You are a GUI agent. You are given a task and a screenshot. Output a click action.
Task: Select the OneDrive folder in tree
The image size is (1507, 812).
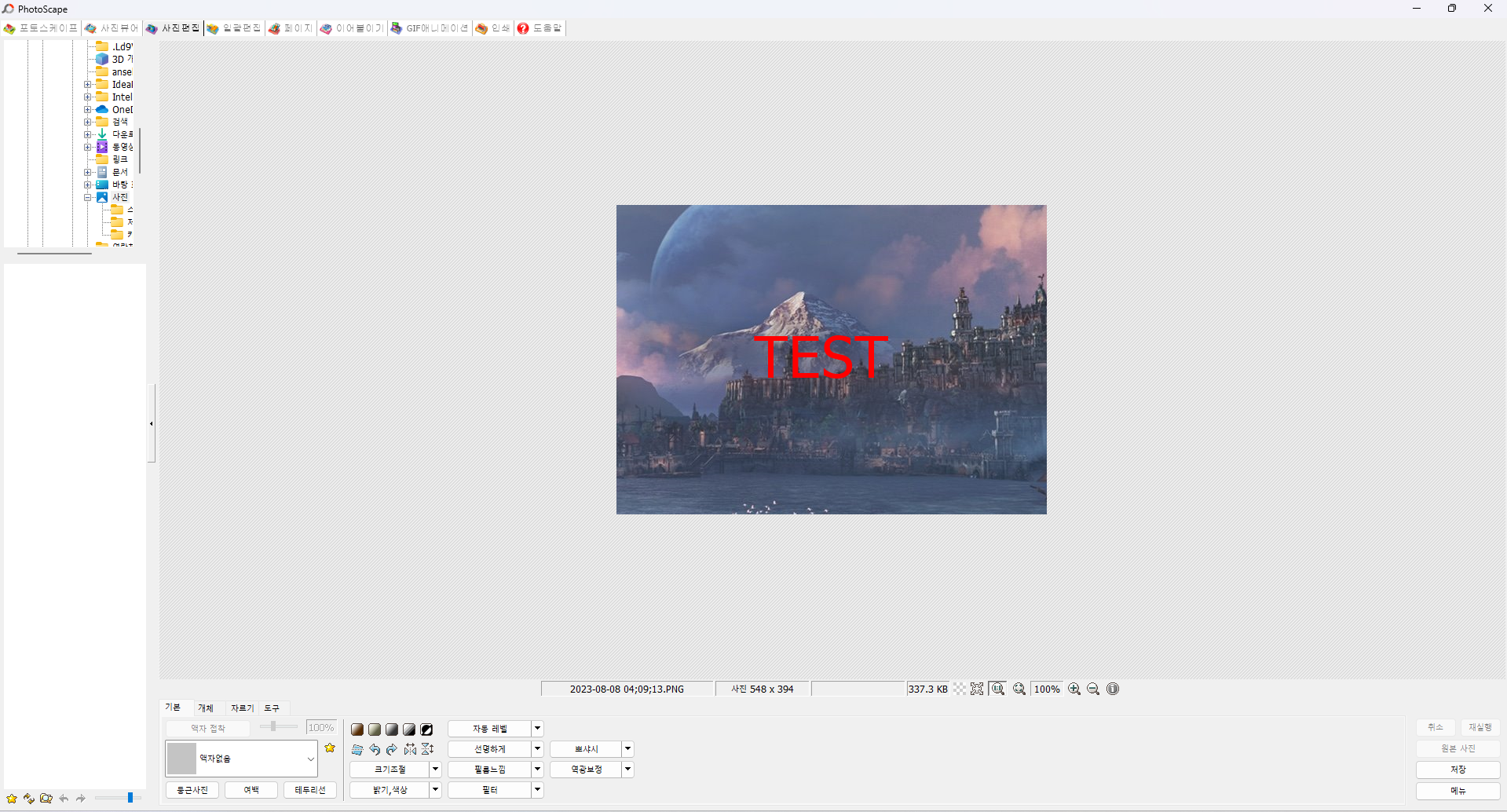pos(115,110)
